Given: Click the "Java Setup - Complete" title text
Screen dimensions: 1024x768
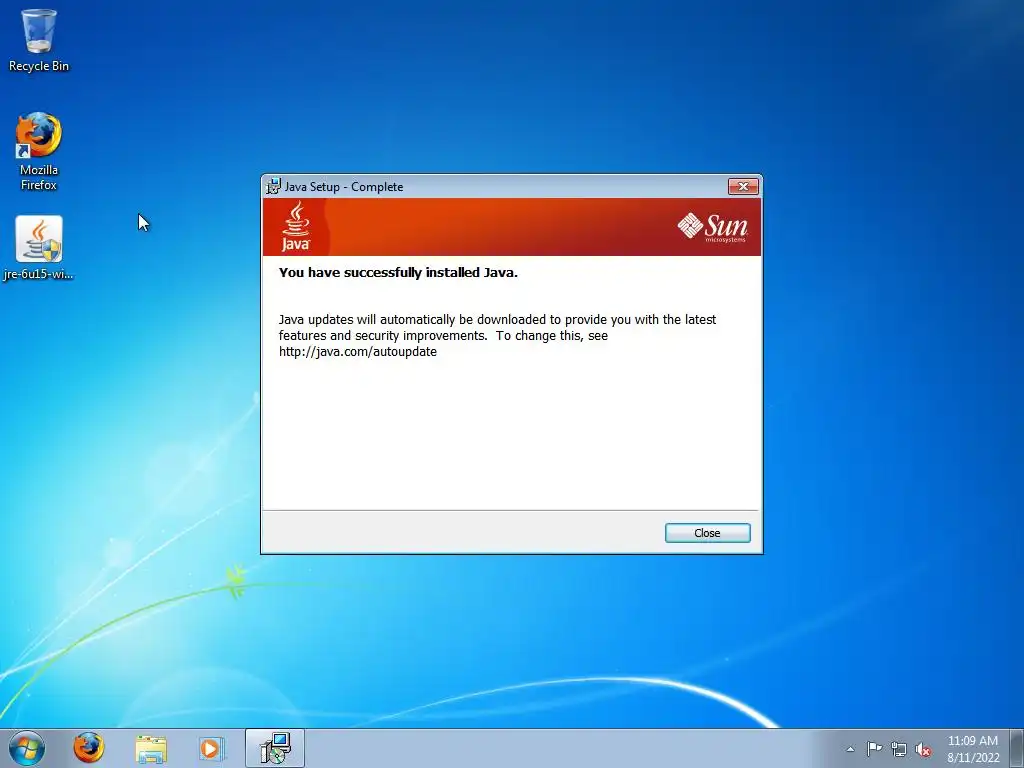Looking at the screenshot, I should point(344,187).
